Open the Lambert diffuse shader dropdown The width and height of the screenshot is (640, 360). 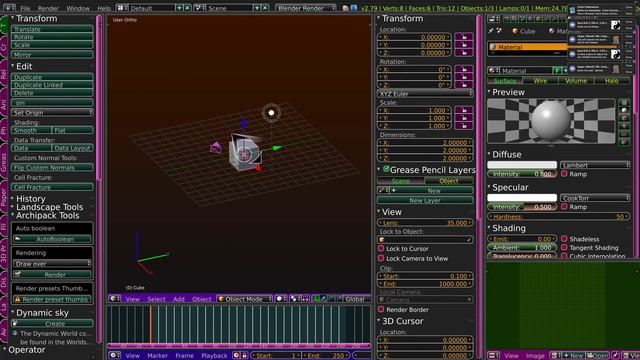click(x=595, y=165)
